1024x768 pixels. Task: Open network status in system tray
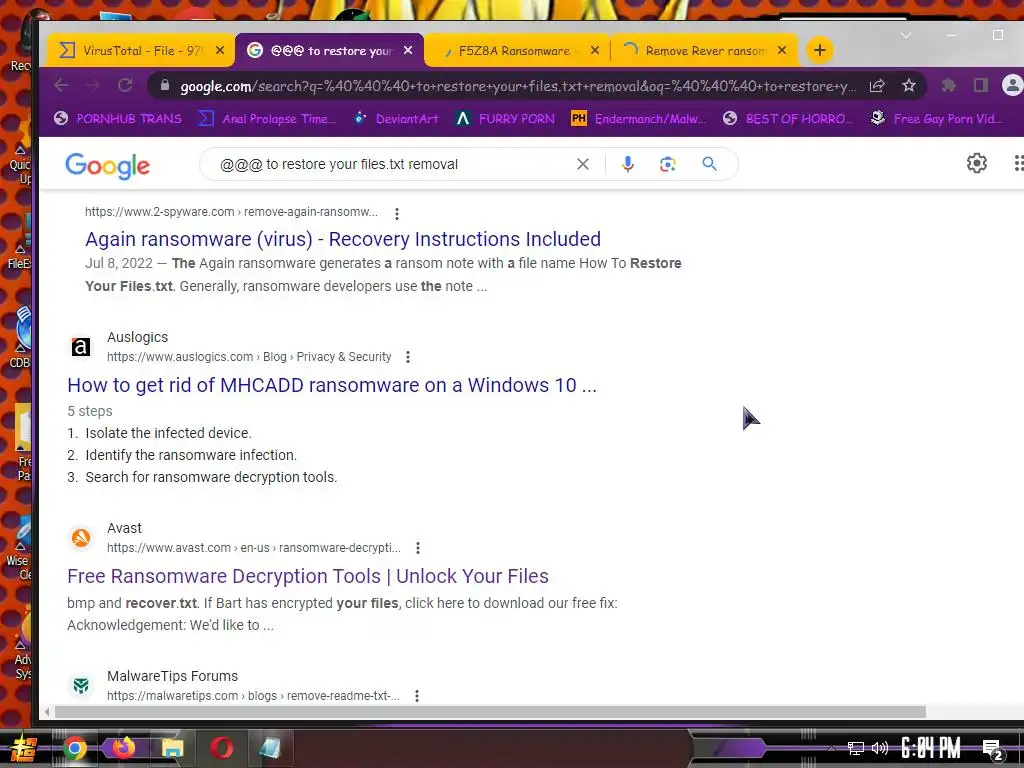pyautogui.click(x=855, y=748)
